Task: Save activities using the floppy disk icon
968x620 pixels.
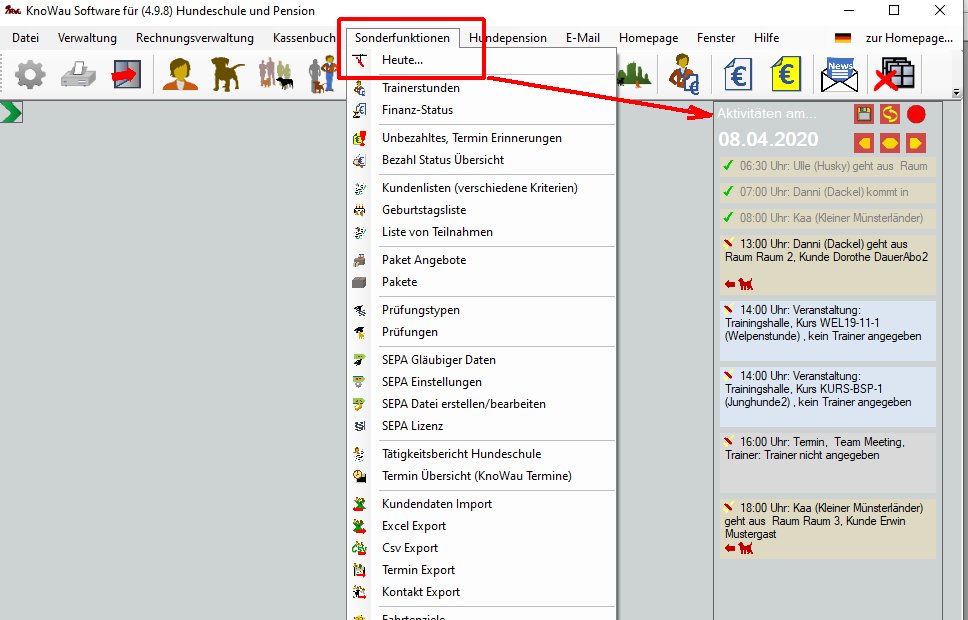Action: pyautogui.click(x=864, y=114)
